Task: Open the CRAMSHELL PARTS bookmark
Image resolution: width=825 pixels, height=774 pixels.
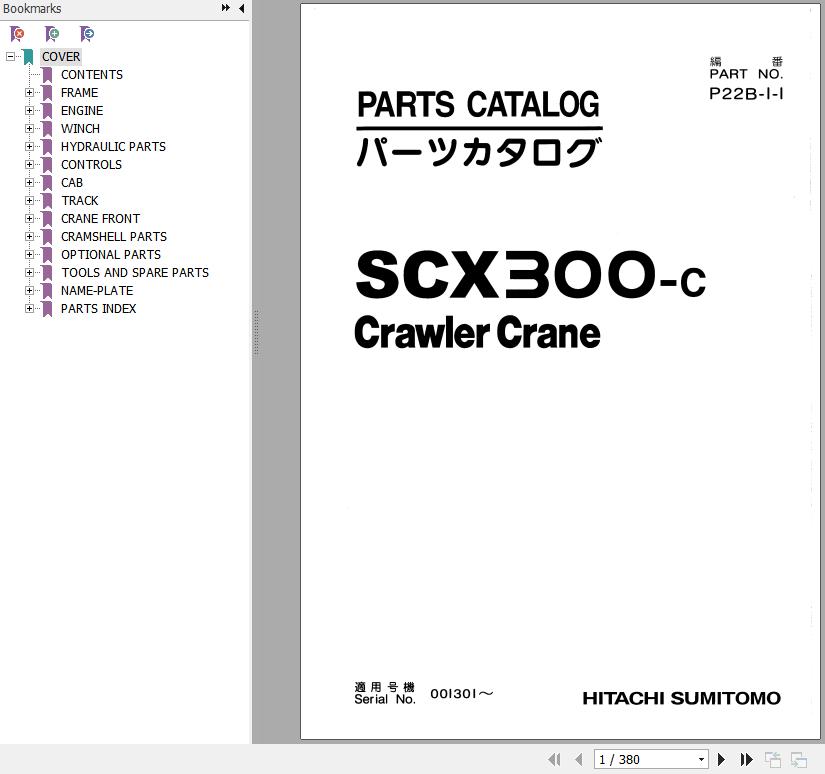Action: tap(114, 236)
